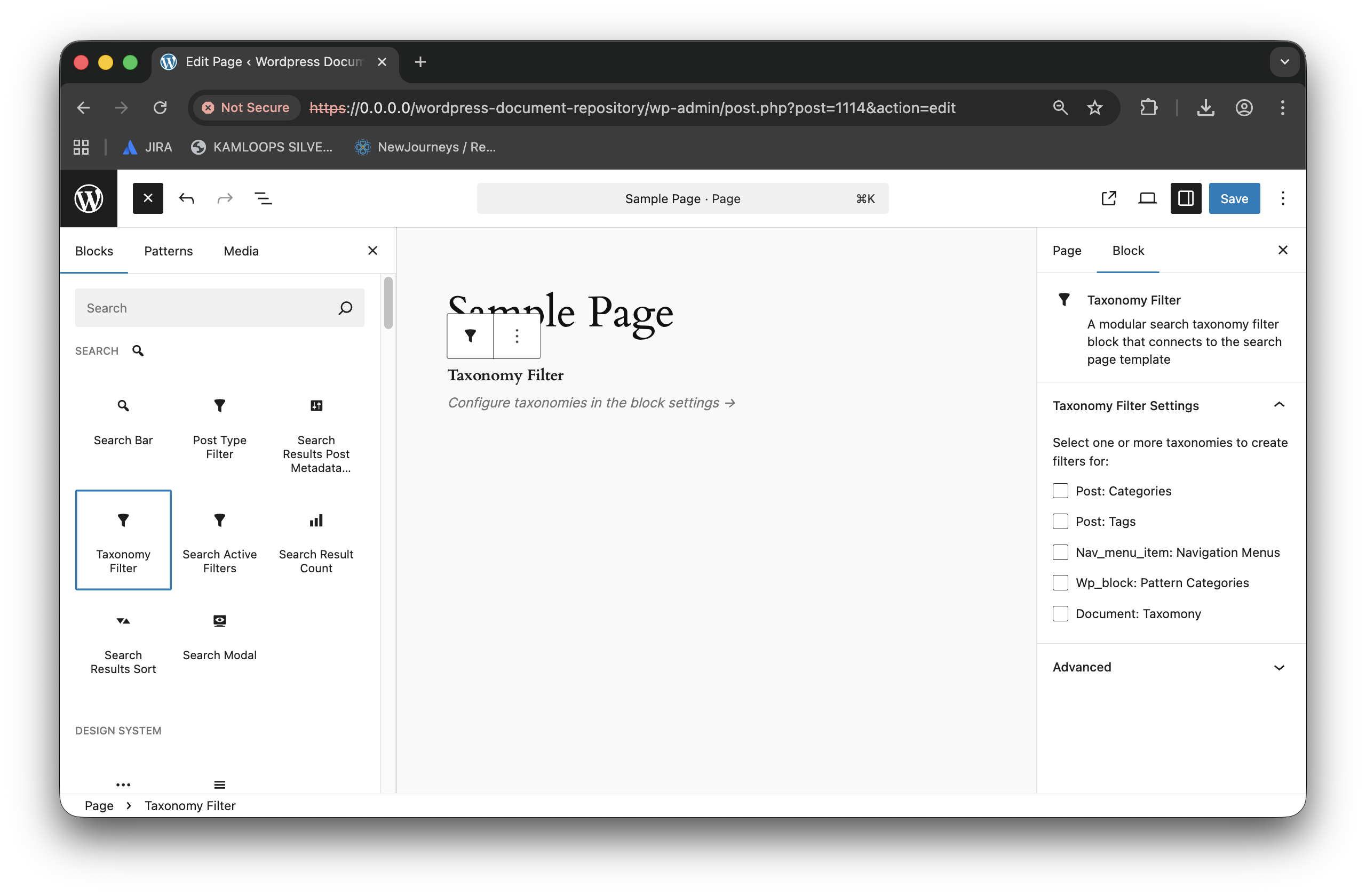Tick the Wp_block: Pattern Categories checkbox
The height and width of the screenshot is (896, 1366).
coord(1060,583)
